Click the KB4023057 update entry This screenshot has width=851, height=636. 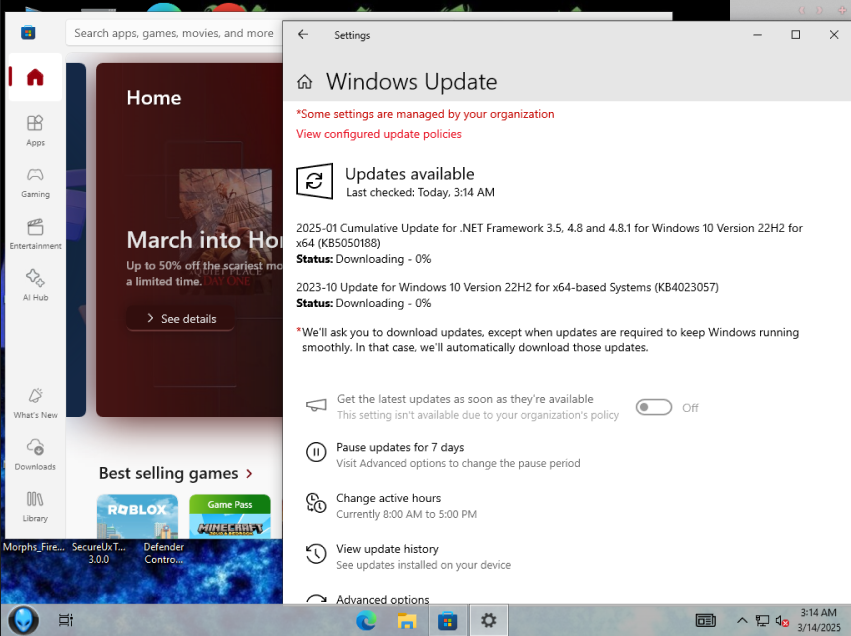coord(507,295)
